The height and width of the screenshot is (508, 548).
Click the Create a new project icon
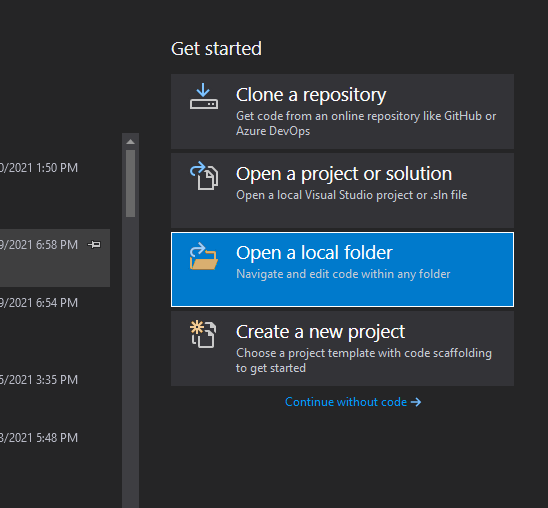(203, 334)
